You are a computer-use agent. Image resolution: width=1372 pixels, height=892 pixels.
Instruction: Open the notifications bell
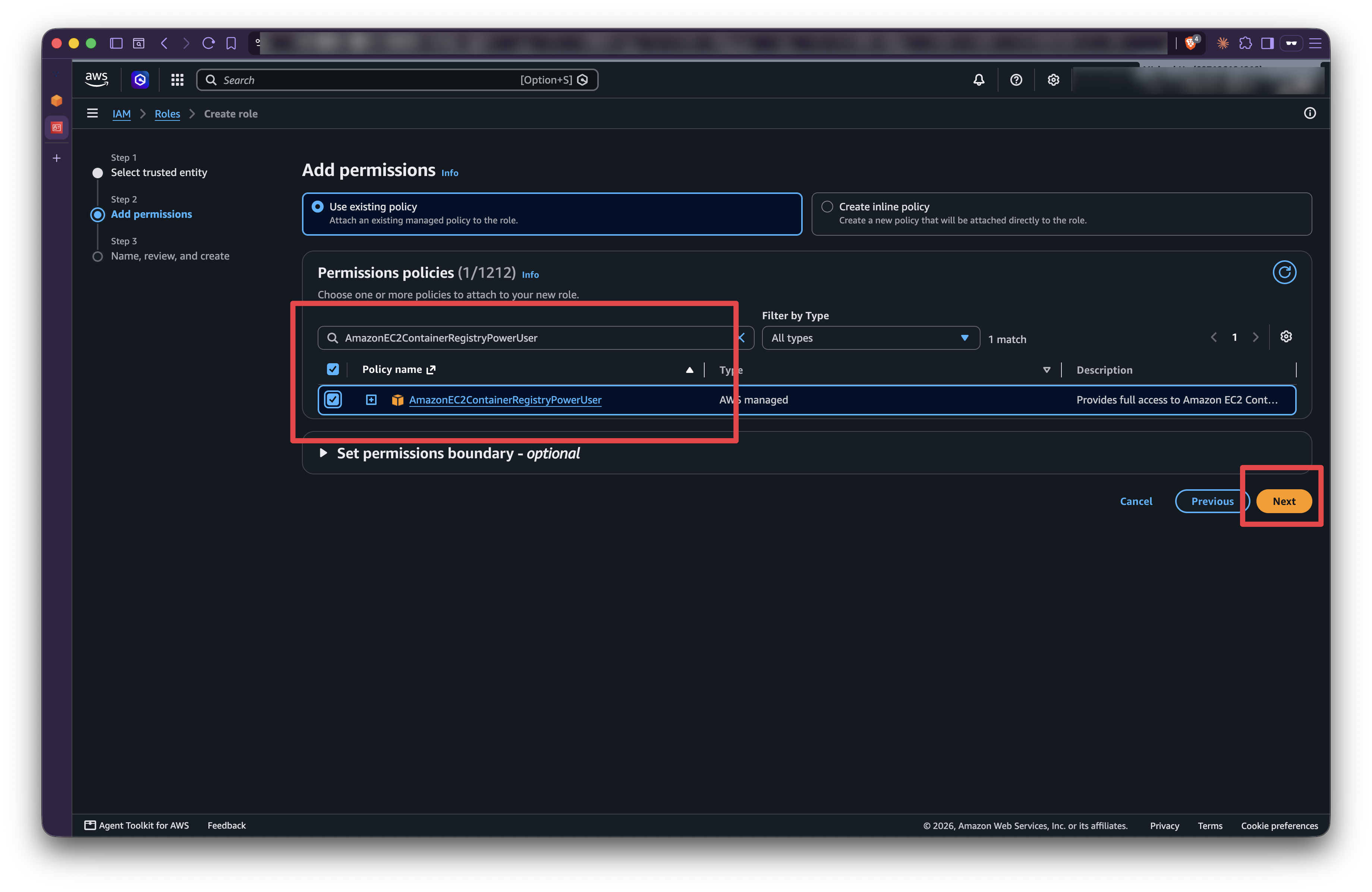pyautogui.click(x=978, y=80)
